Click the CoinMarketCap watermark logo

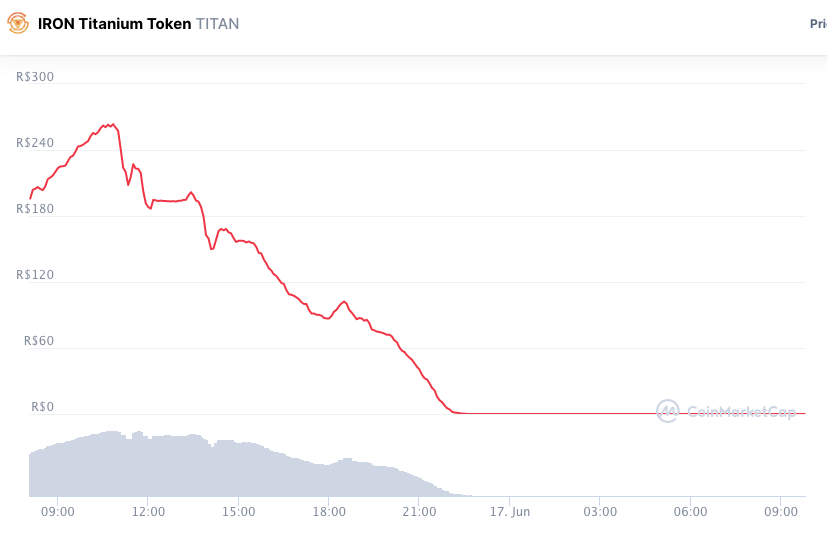[726, 411]
